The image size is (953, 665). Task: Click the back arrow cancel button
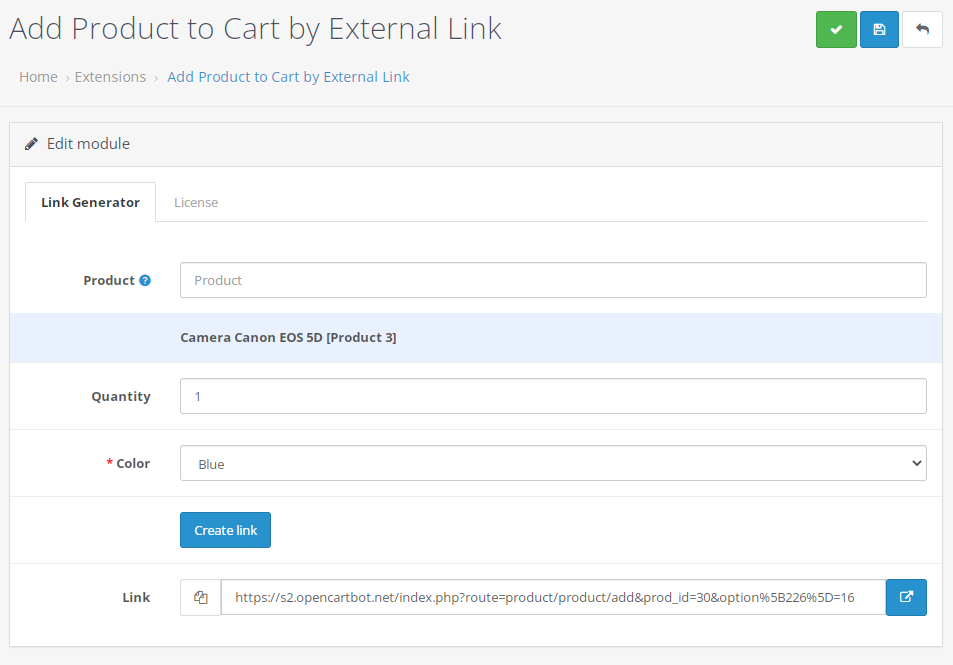922,30
